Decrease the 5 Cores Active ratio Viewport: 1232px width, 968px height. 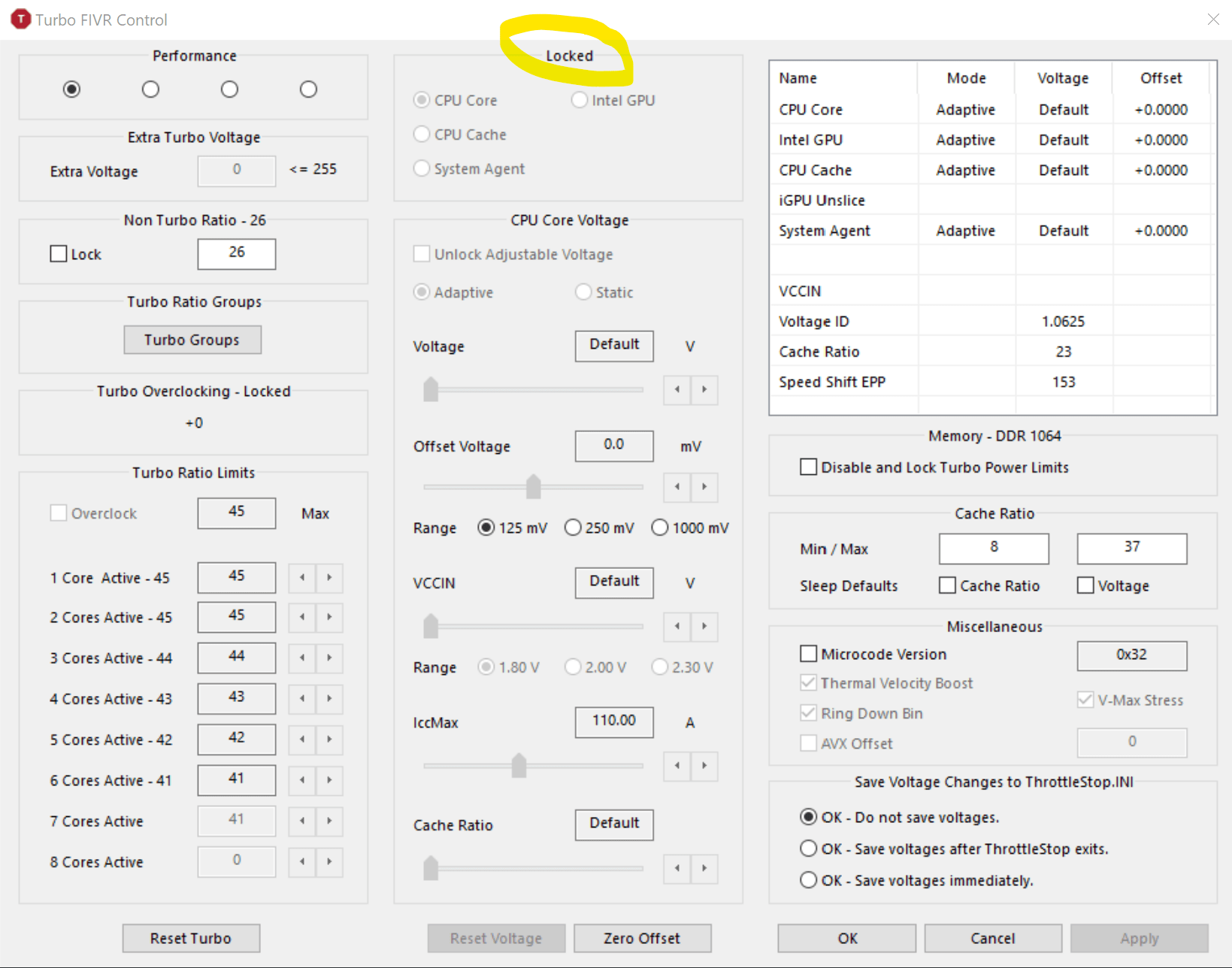(x=302, y=739)
